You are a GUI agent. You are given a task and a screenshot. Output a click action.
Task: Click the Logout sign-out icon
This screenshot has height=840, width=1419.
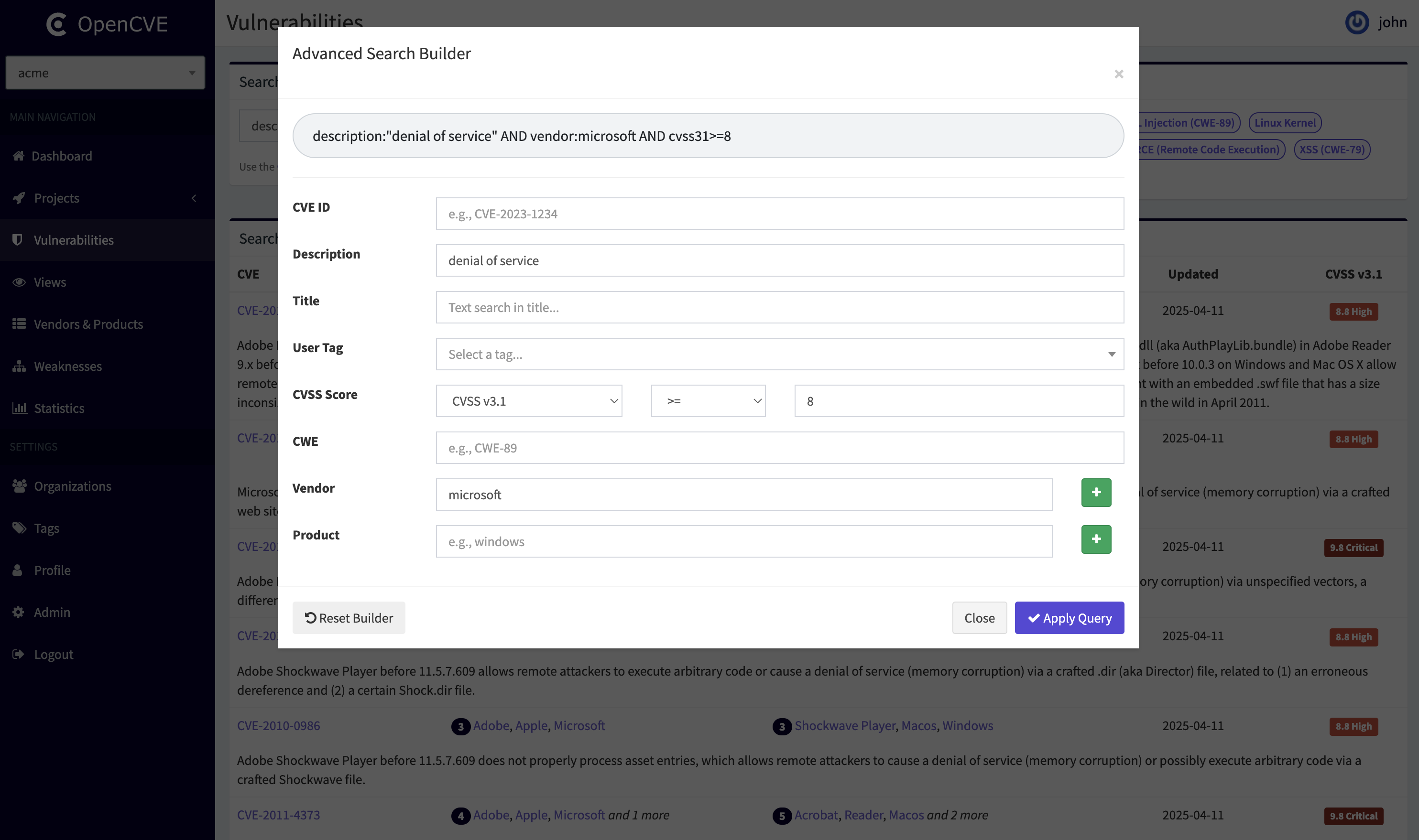[18, 654]
